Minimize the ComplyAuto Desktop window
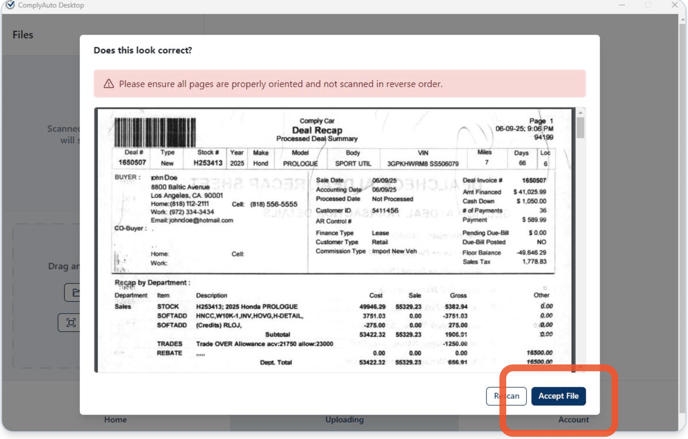 point(621,6)
